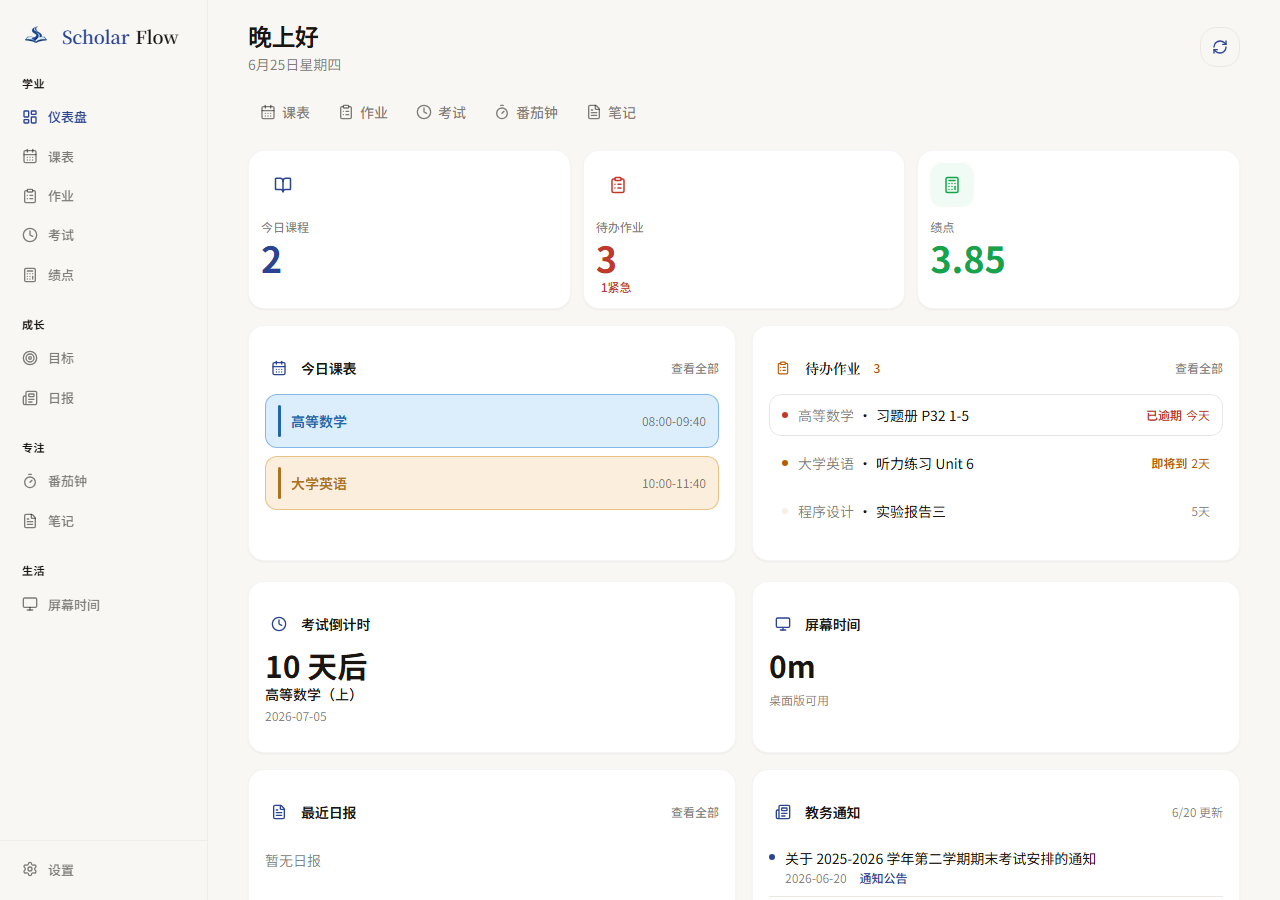Open 考试 in the sidebar

point(103,235)
